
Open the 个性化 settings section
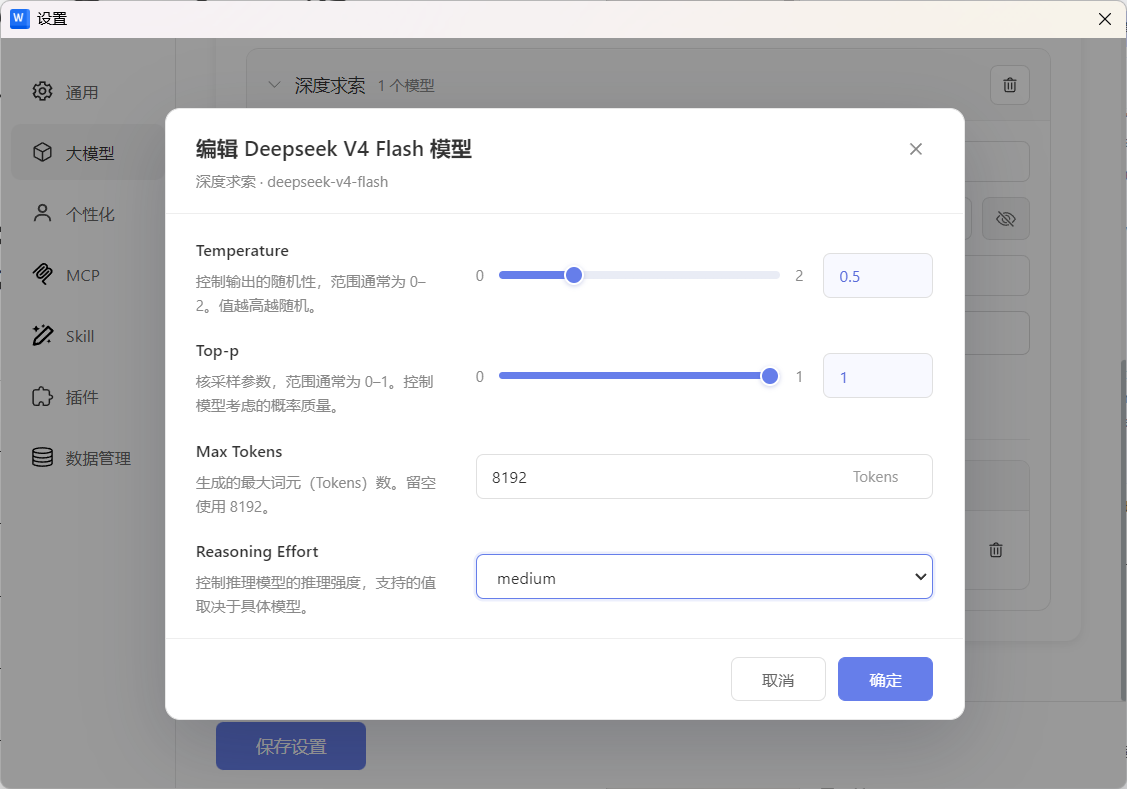[87, 213]
